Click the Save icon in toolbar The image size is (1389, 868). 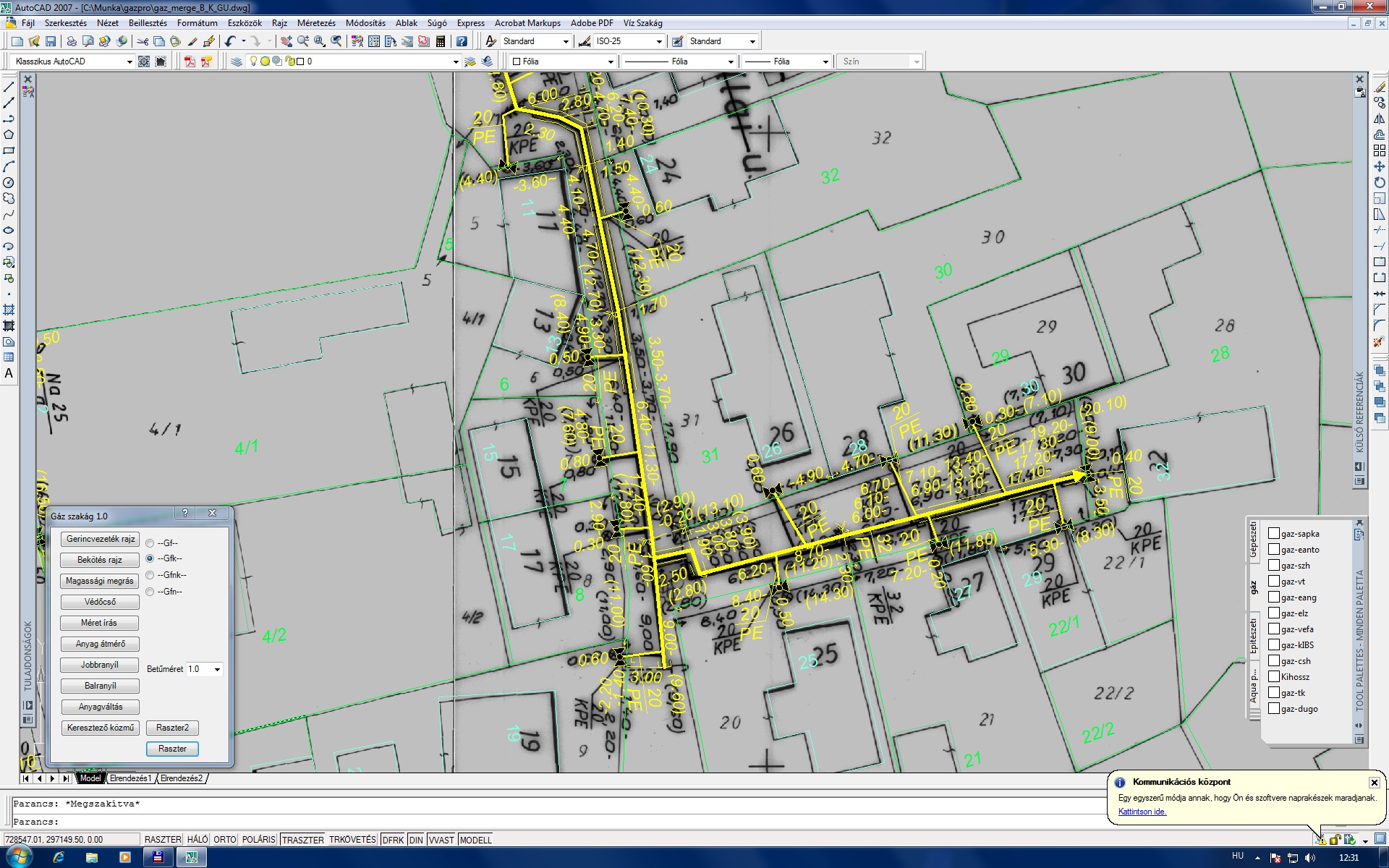tap(51, 41)
